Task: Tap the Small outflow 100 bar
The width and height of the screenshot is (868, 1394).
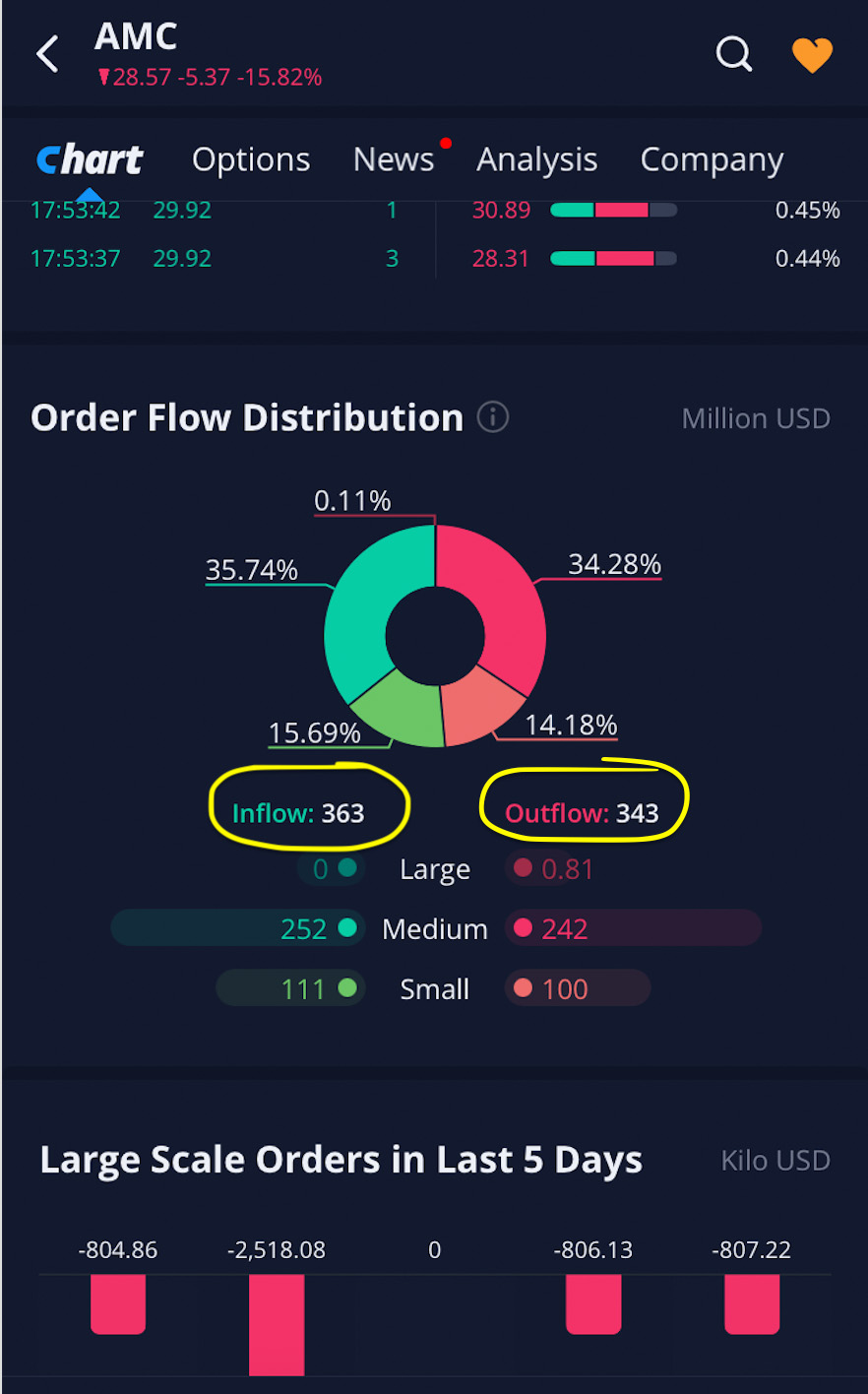Action: [x=577, y=988]
